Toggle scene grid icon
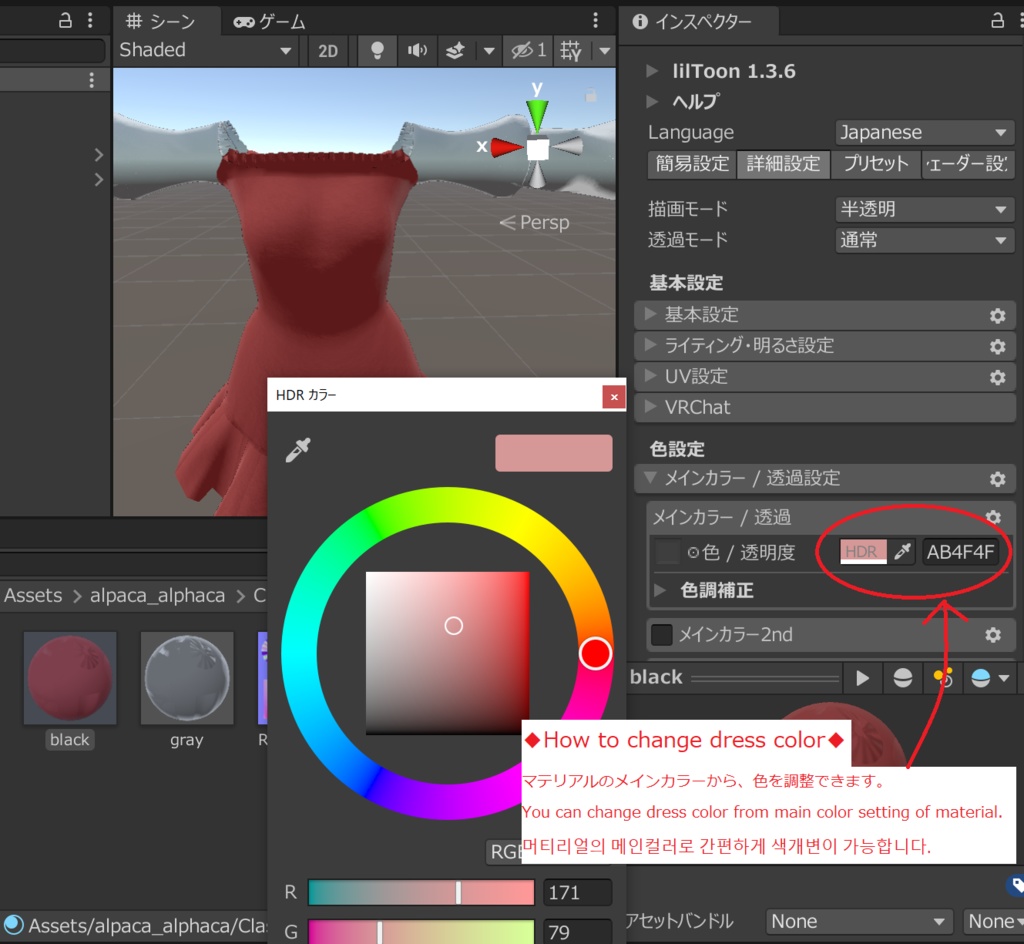Viewport: 1024px width, 944px height. click(x=570, y=50)
